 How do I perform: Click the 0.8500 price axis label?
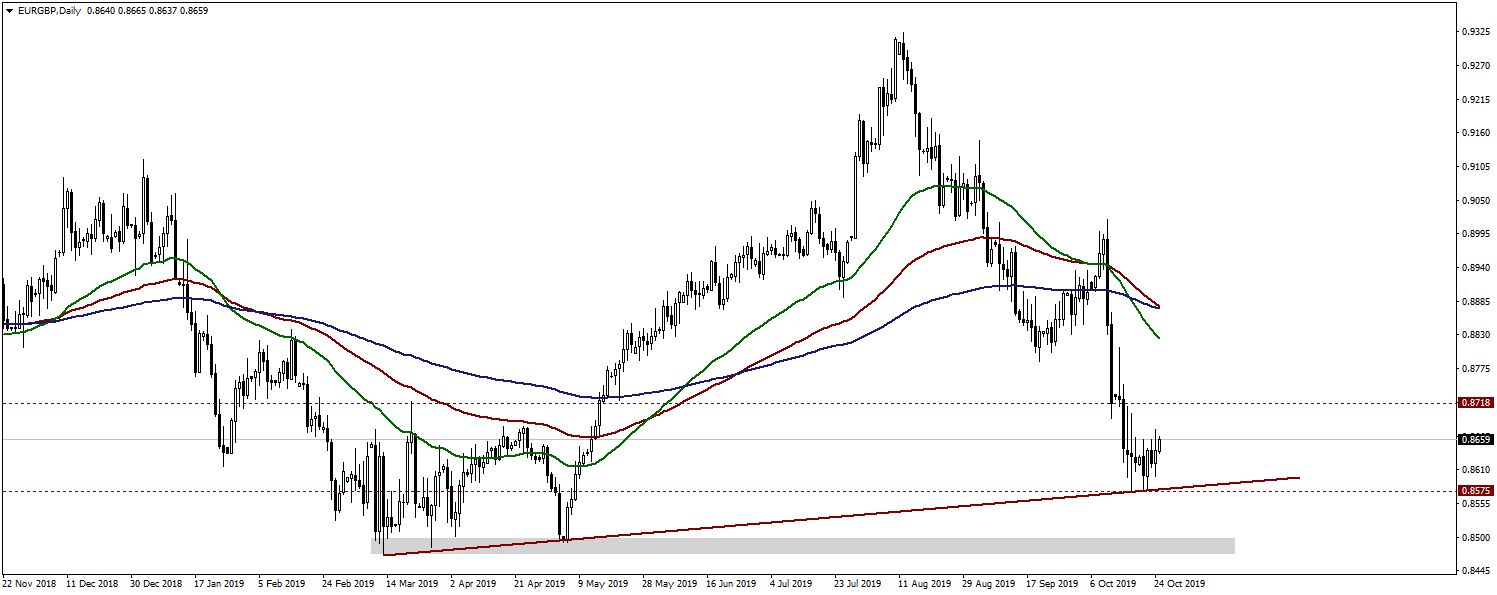1475,538
